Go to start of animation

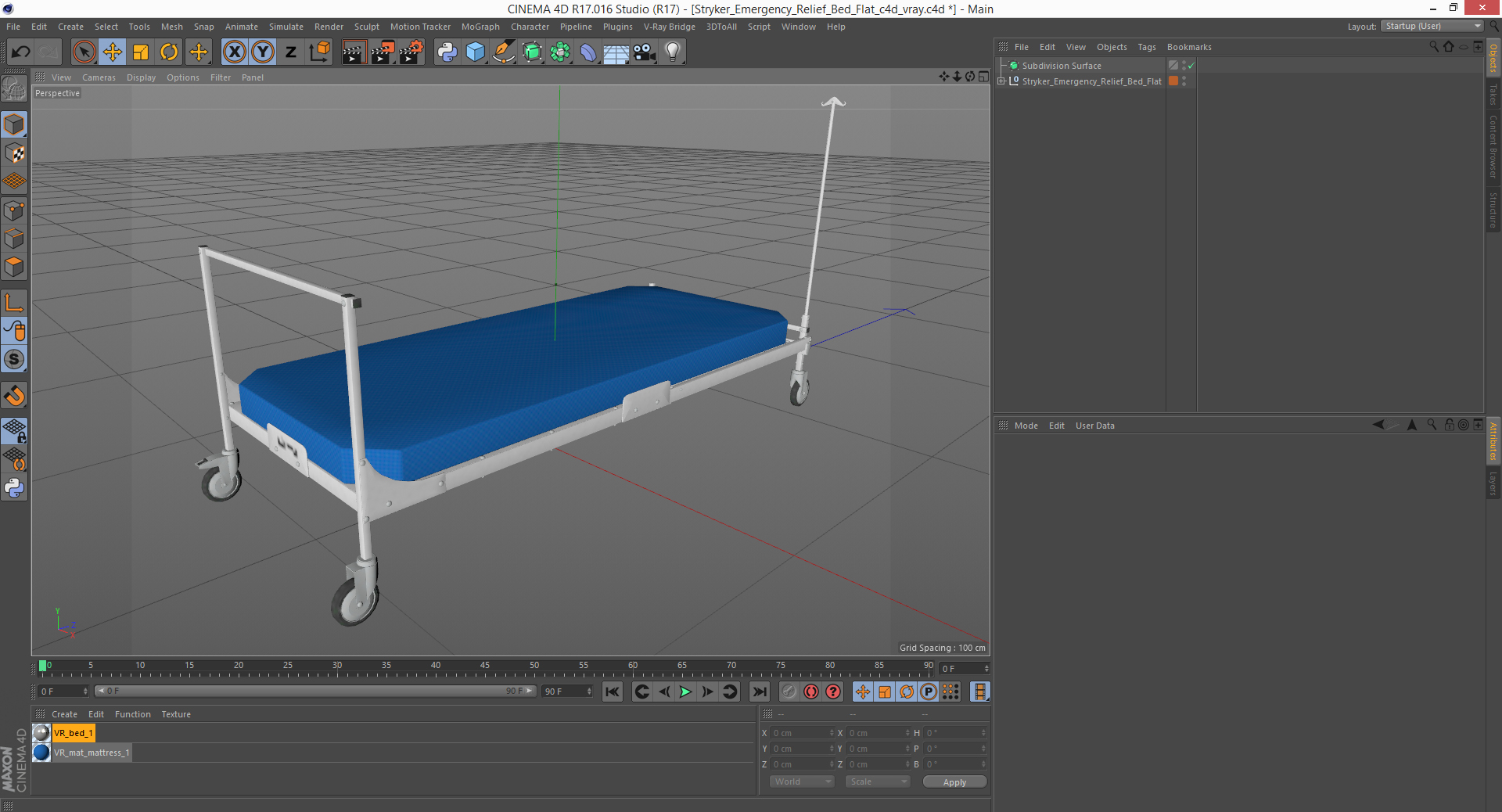613,692
